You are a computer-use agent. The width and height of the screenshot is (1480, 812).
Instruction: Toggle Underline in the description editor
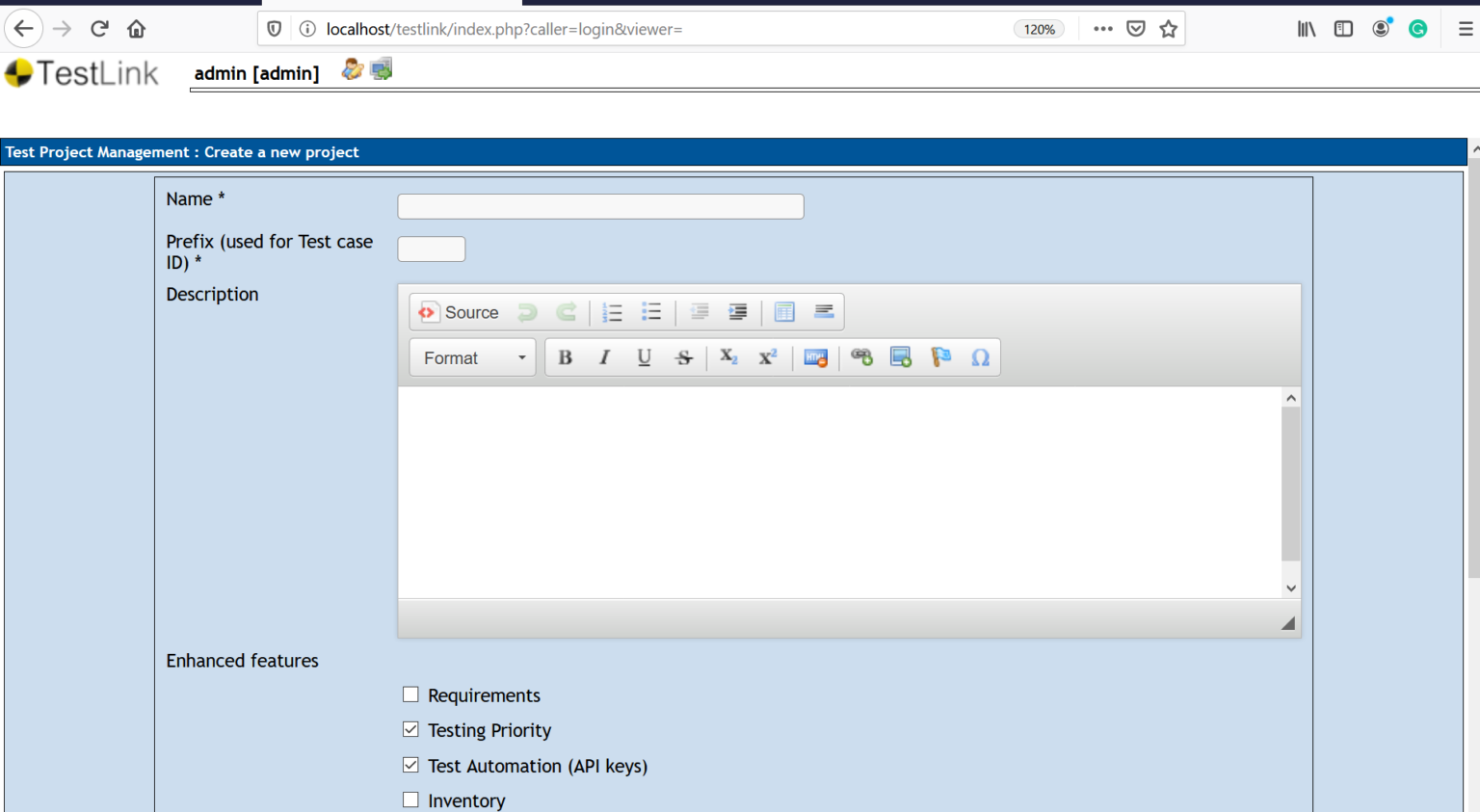(644, 357)
